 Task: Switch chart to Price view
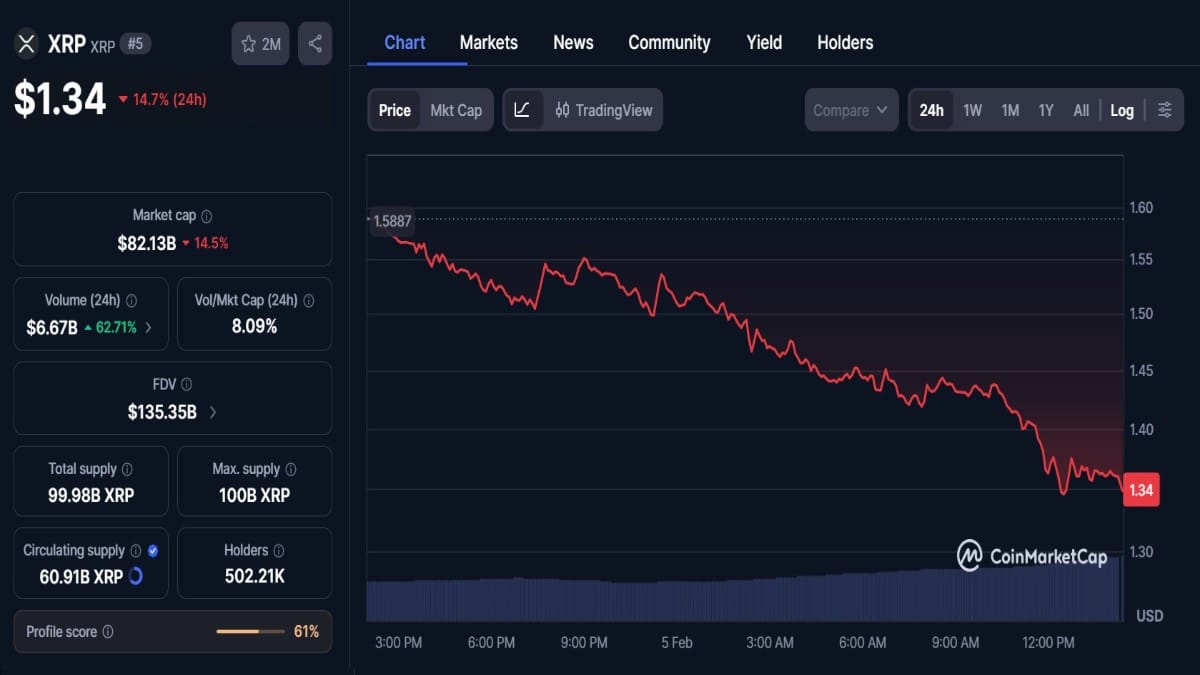tap(394, 110)
